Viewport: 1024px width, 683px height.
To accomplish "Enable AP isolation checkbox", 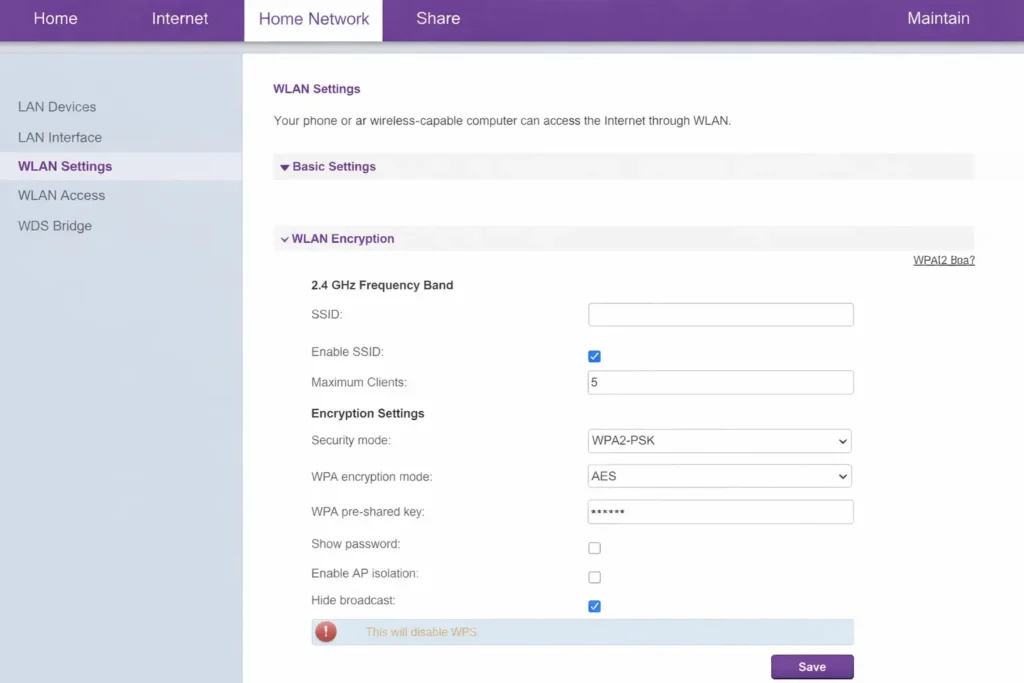I will pos(594,577).
